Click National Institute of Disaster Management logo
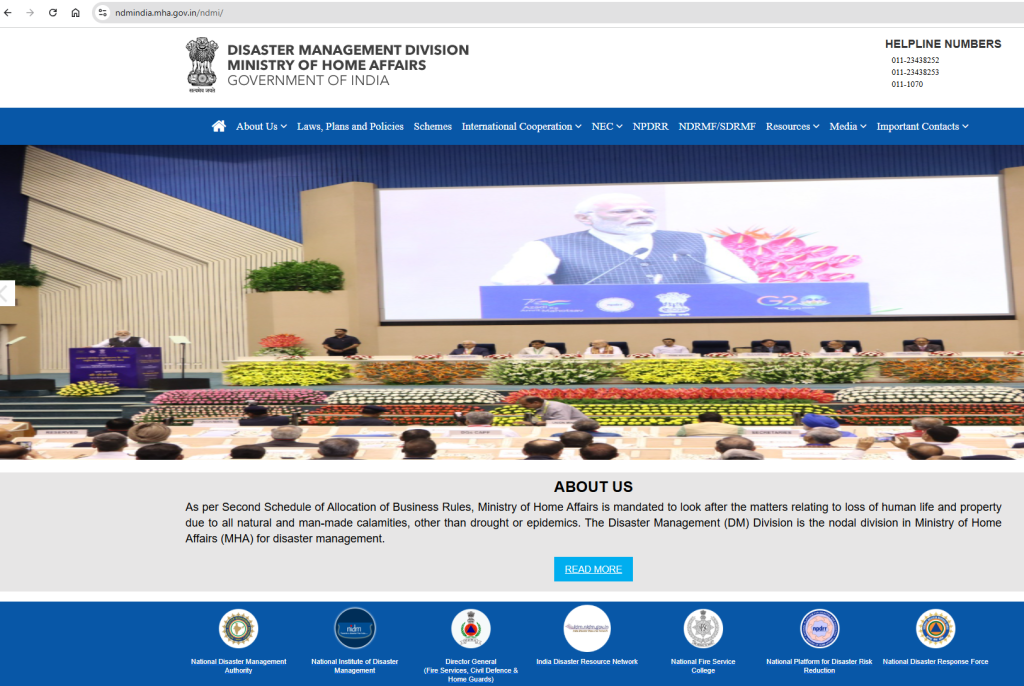This screenshot has height=686, width=1024. tap(355, 629)
